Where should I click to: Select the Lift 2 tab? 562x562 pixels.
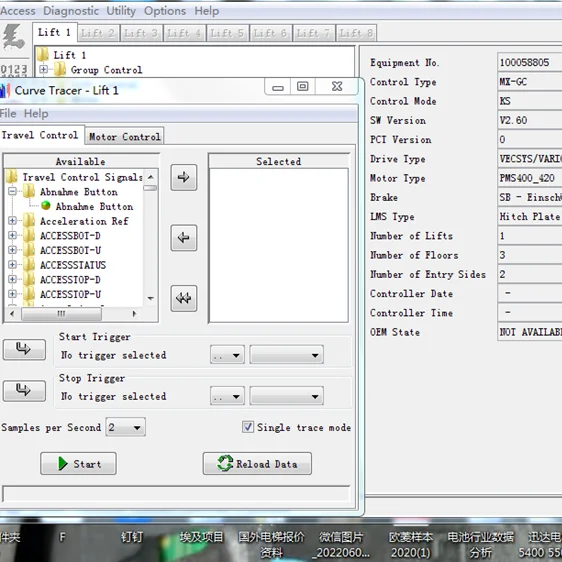click(98, 33)
